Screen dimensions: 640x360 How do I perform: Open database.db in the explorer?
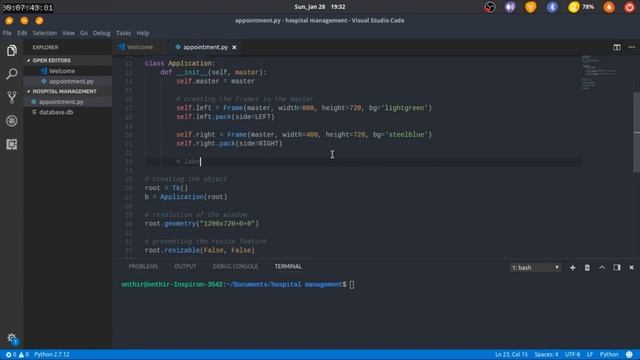click(67, 112)
